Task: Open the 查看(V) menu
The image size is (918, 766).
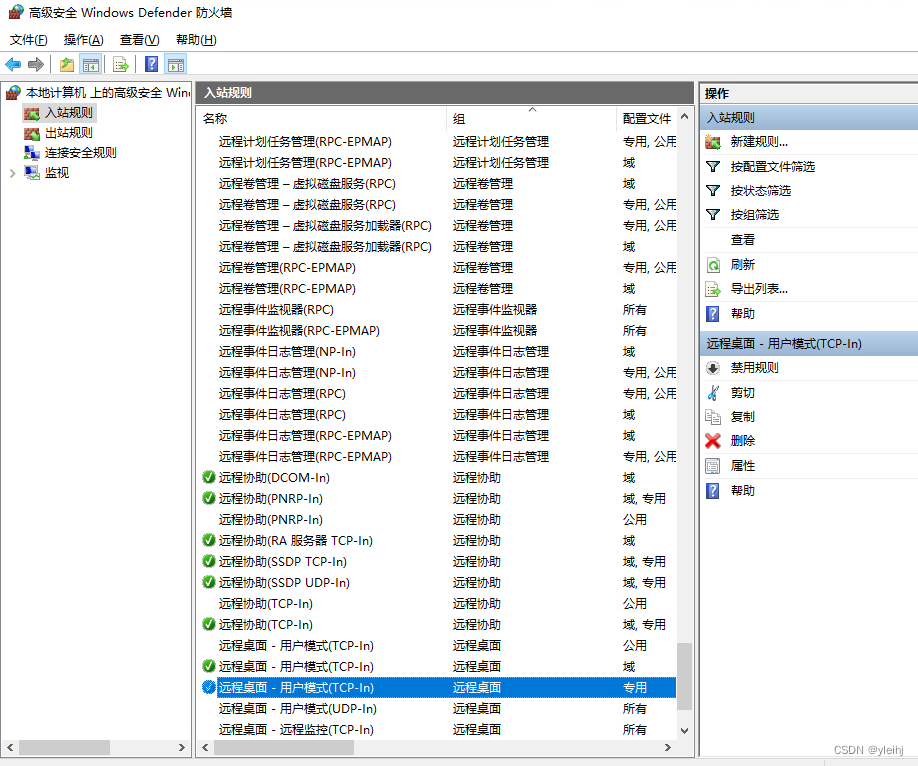Action: tap(139, 40)
